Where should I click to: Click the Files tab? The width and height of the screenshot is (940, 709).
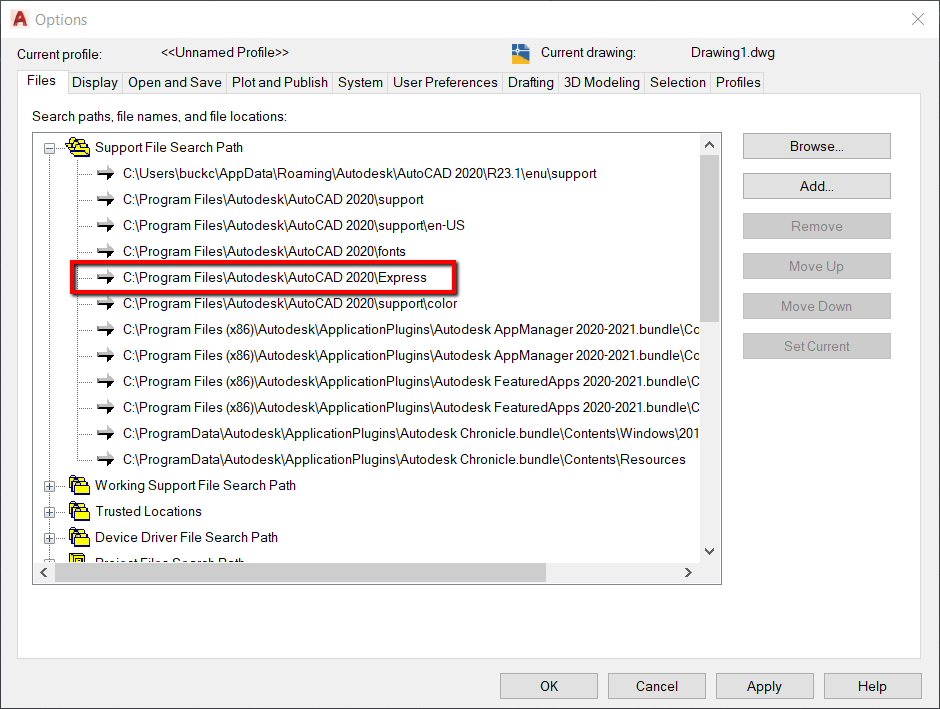[41, 80]
